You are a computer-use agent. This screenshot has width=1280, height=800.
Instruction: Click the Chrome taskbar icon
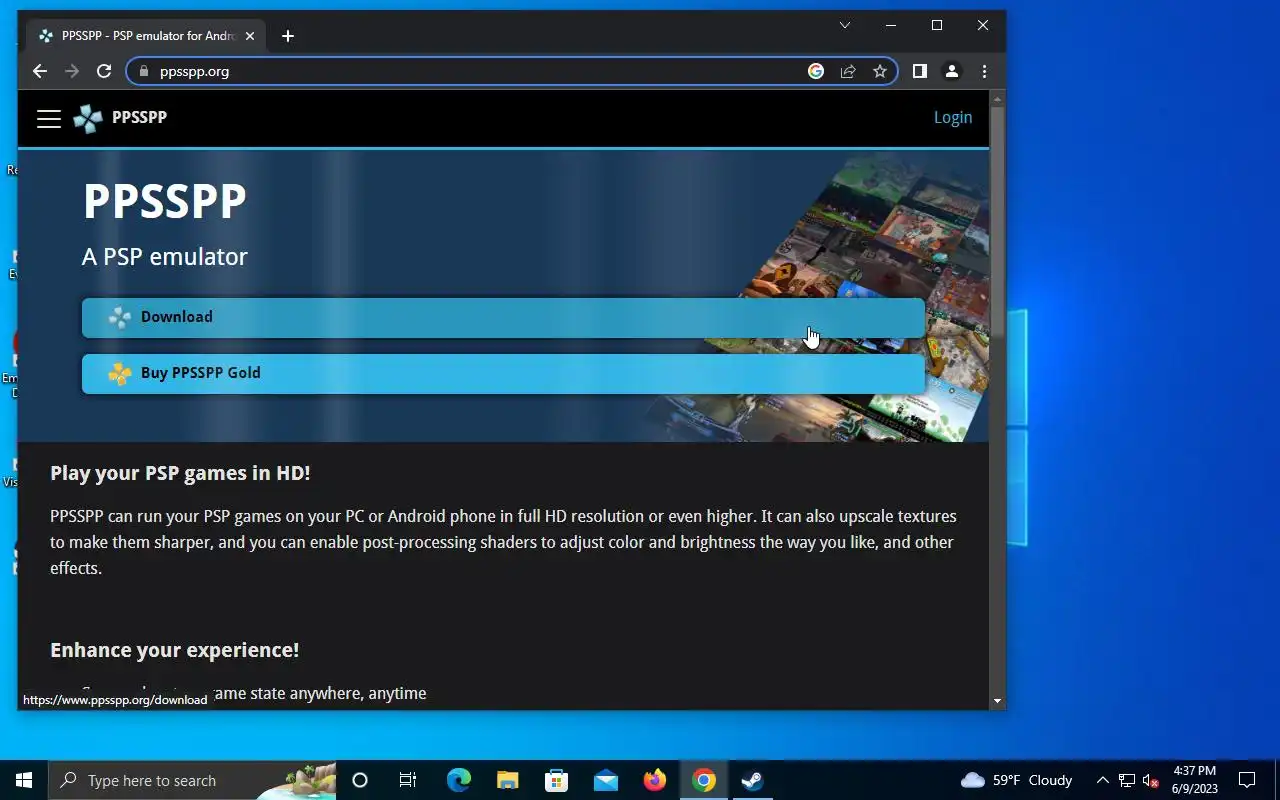click(704, 780)
